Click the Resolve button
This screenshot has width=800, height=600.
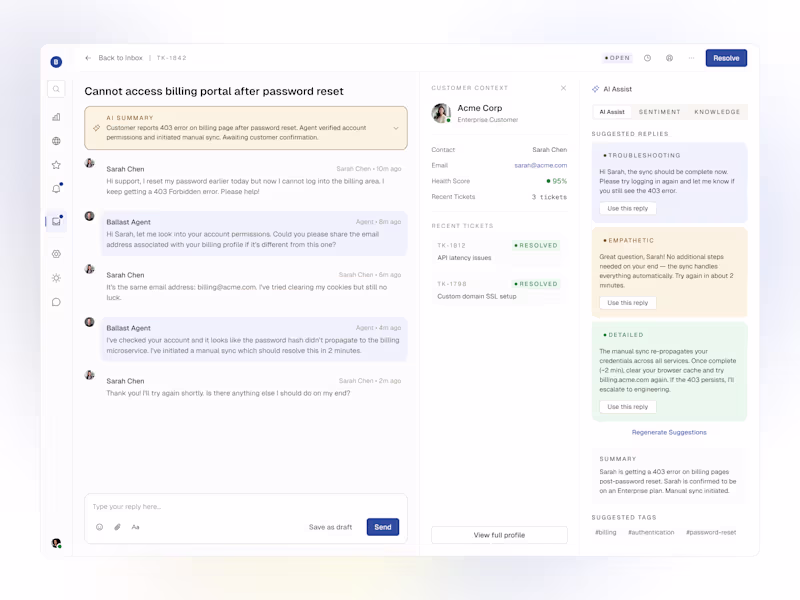tap(726, 58)
